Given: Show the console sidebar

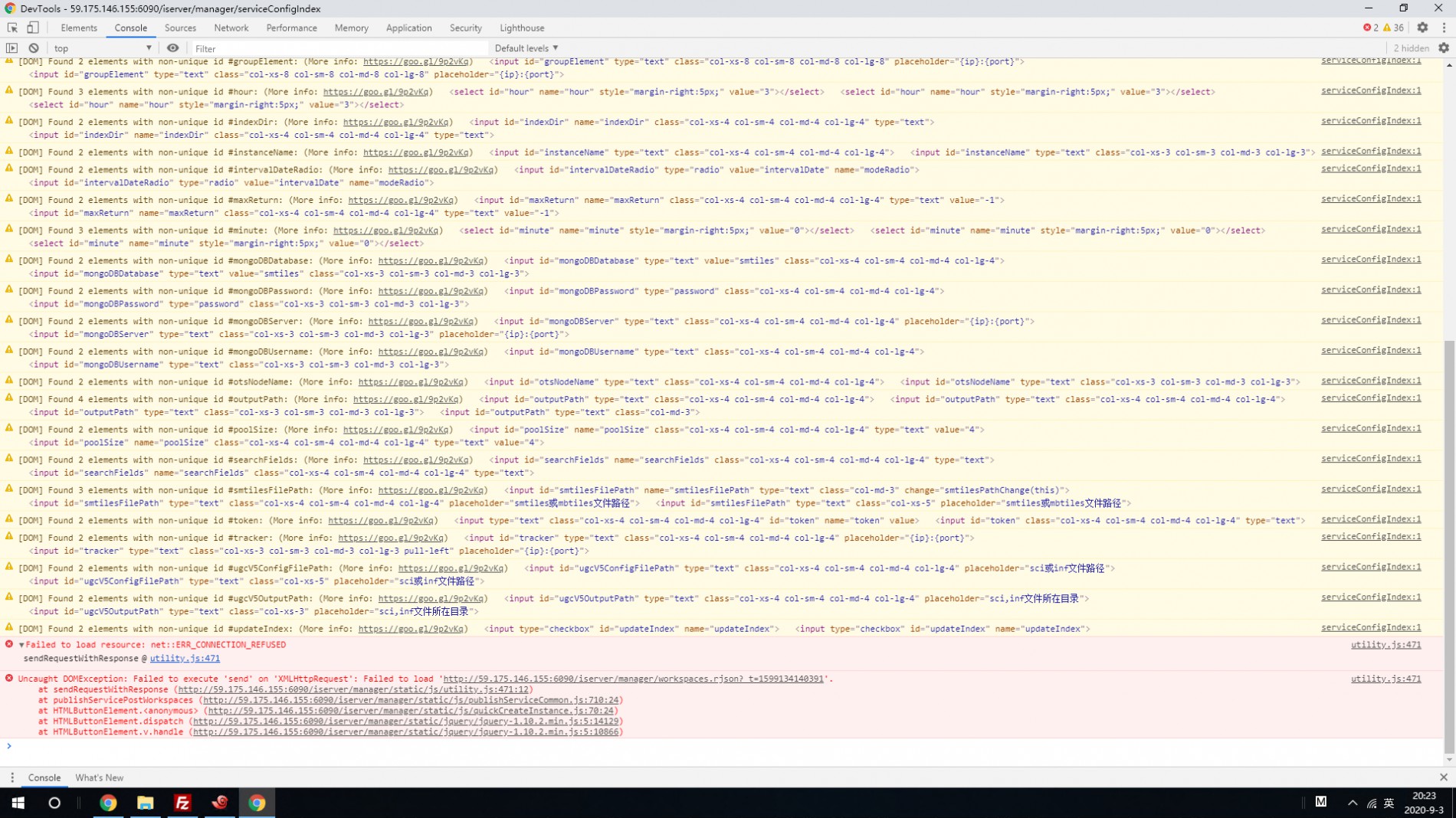Looking at the screenshot, I should [11, 47].
